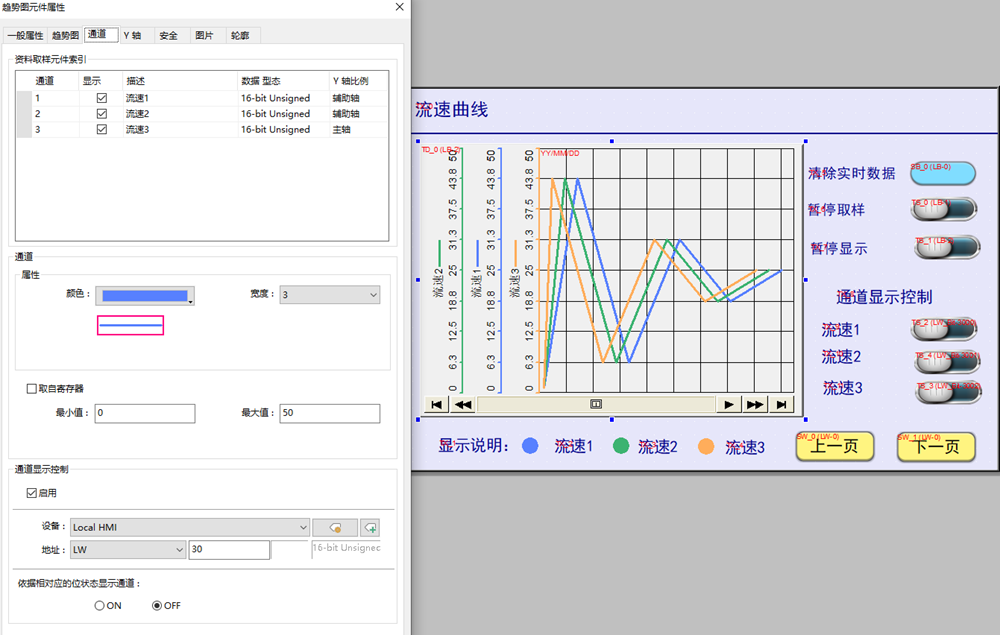The width and height of the screenshot is (1000, 635).
Task: Uncheck display checkbox for channel 1
Action: click(x=101, y=99)
